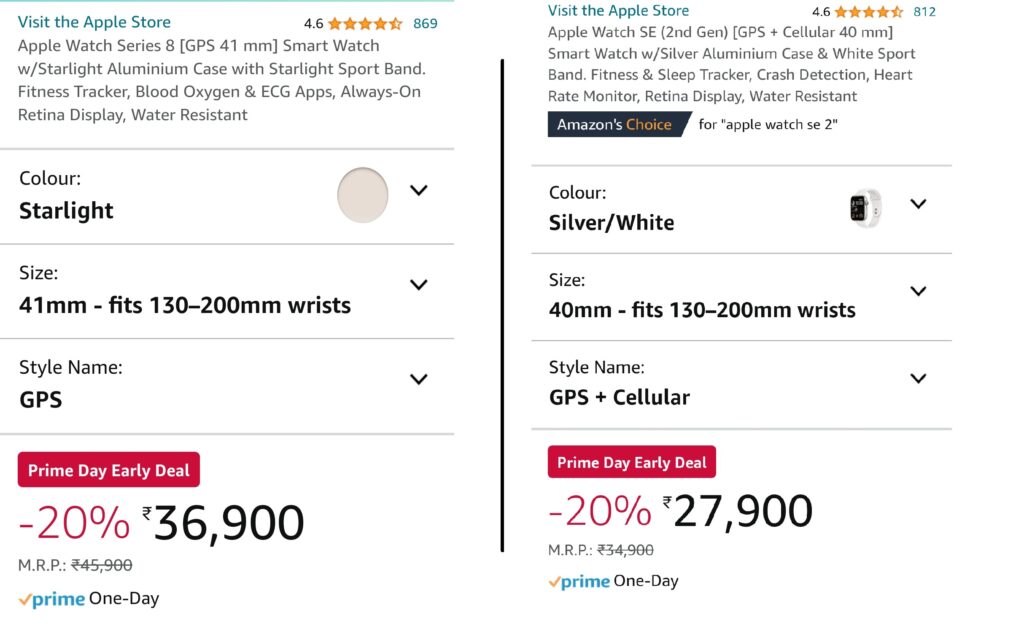The width and height of the screenshot is (1024, 626).
Task: Open the 41mm size selector
Action: (419, 284)
